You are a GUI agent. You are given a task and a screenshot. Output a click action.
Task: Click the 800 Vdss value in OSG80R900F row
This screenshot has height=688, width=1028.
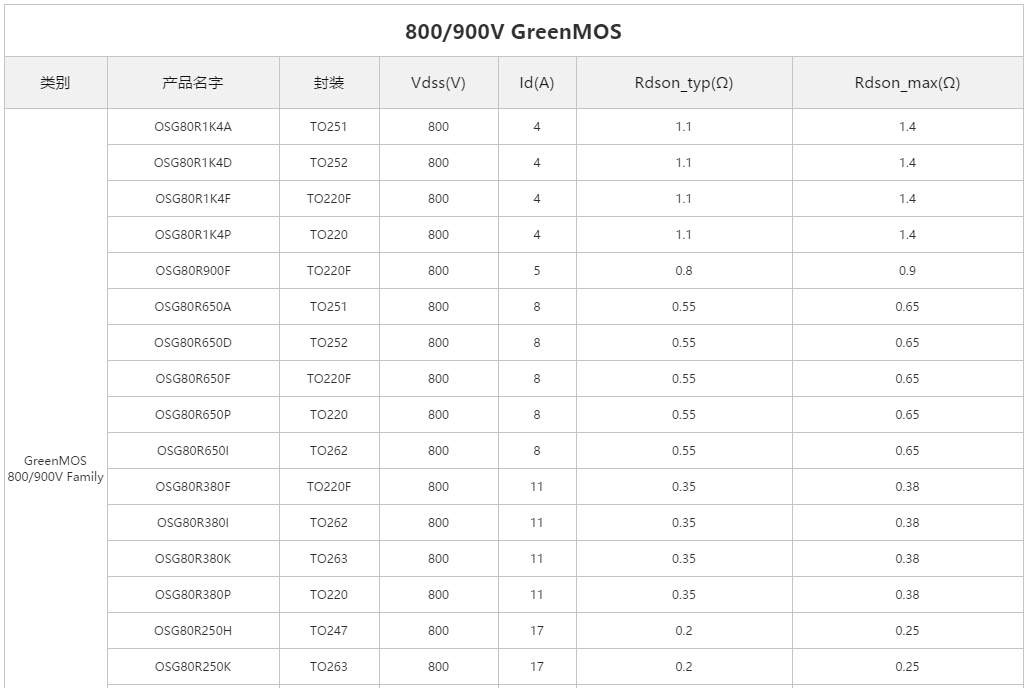(439, 271)
